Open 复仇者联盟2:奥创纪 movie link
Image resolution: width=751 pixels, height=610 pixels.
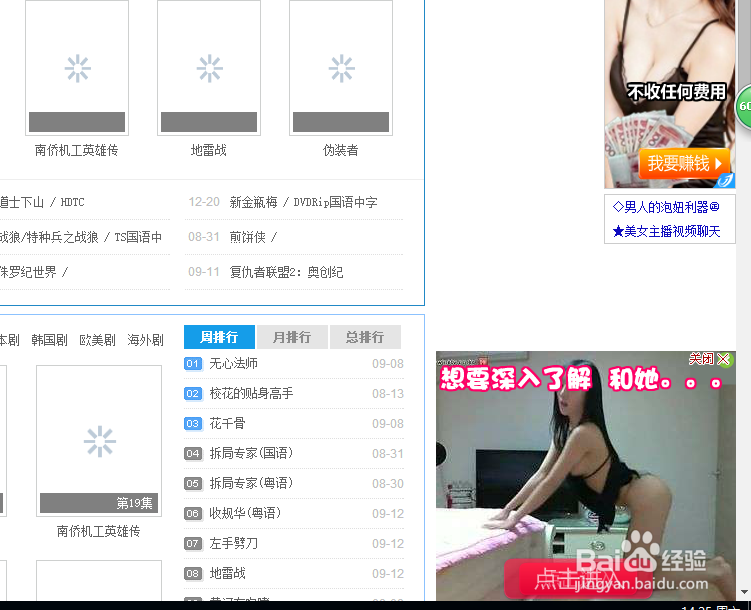pos(286,272)
